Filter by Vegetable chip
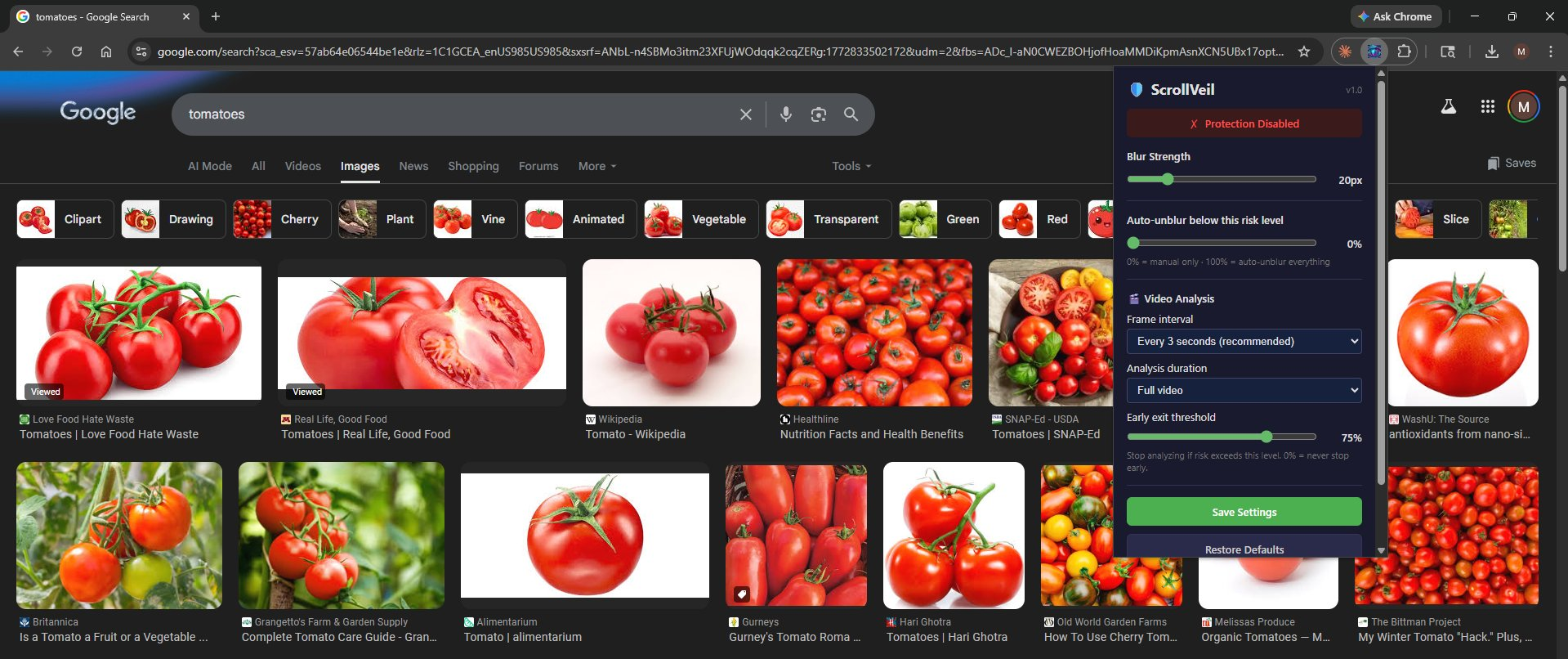 click(702, 219)
